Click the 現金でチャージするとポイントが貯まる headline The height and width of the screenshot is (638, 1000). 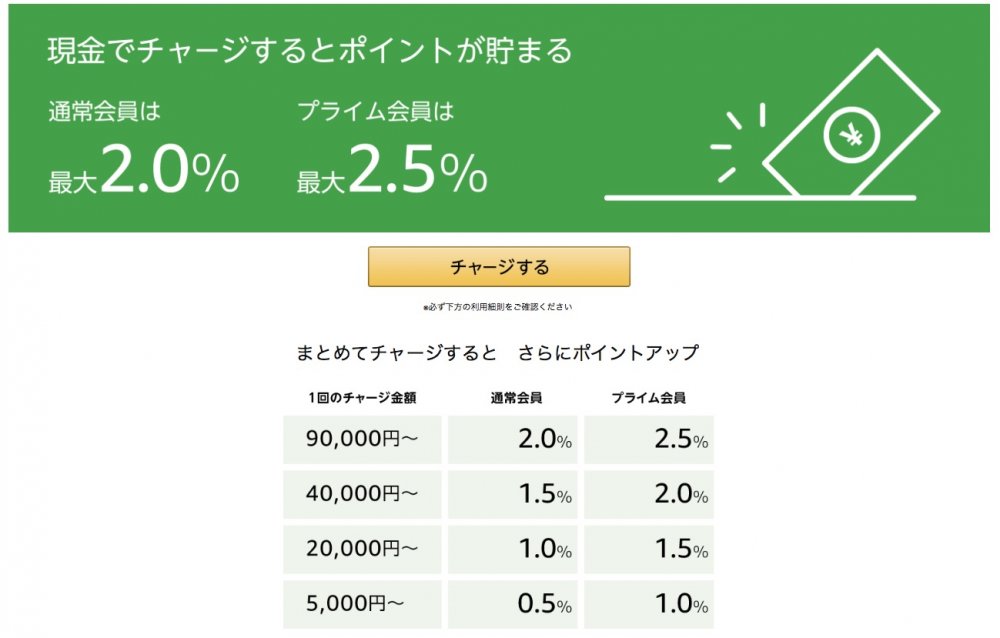point(310,50)
